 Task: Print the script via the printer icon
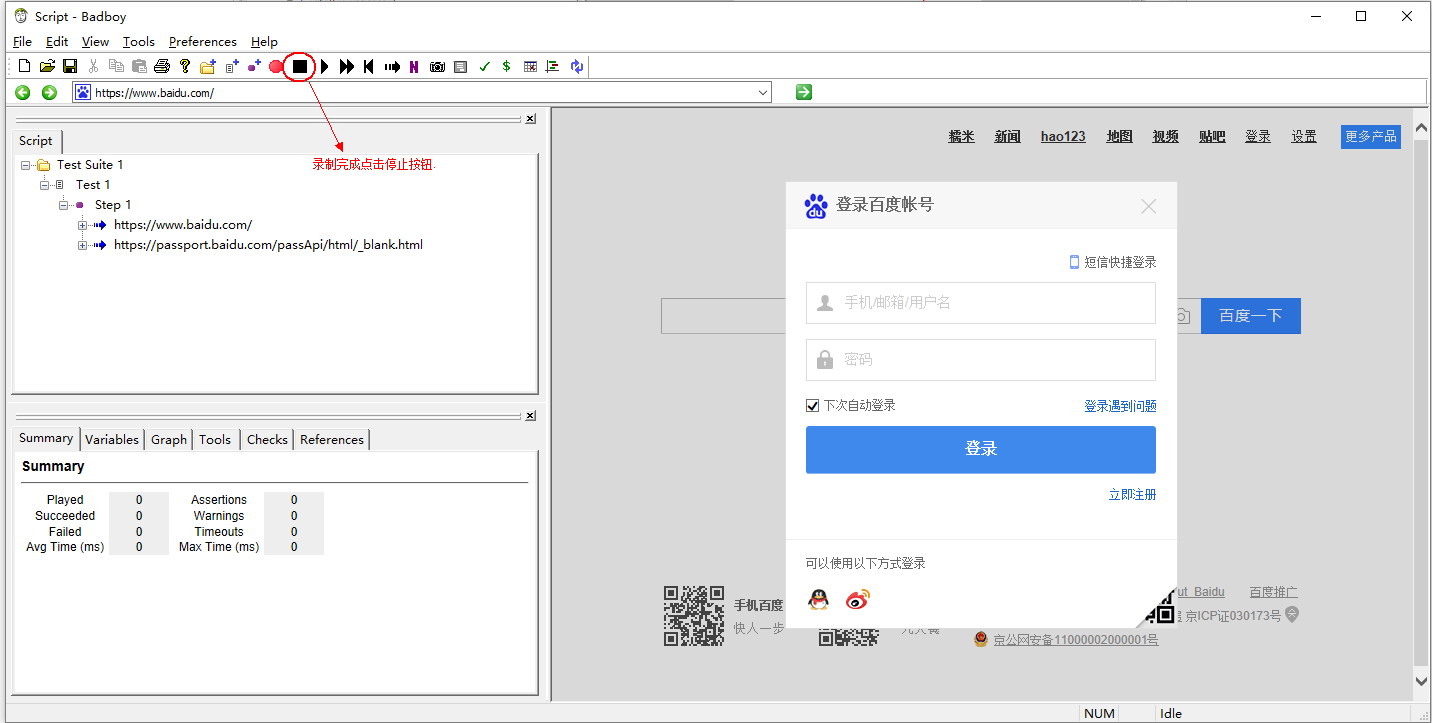click(x=162, y=66)
